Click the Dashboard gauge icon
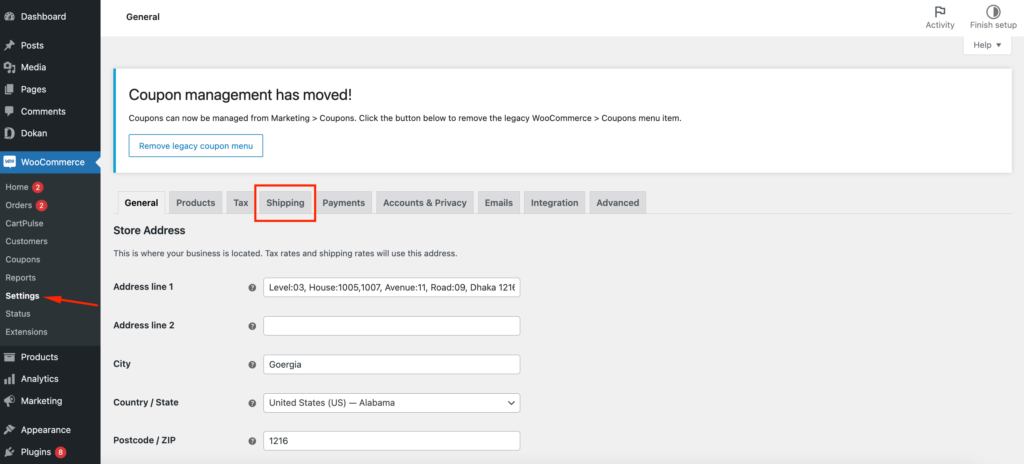1024x464 pixels. (x=10, y=16)
